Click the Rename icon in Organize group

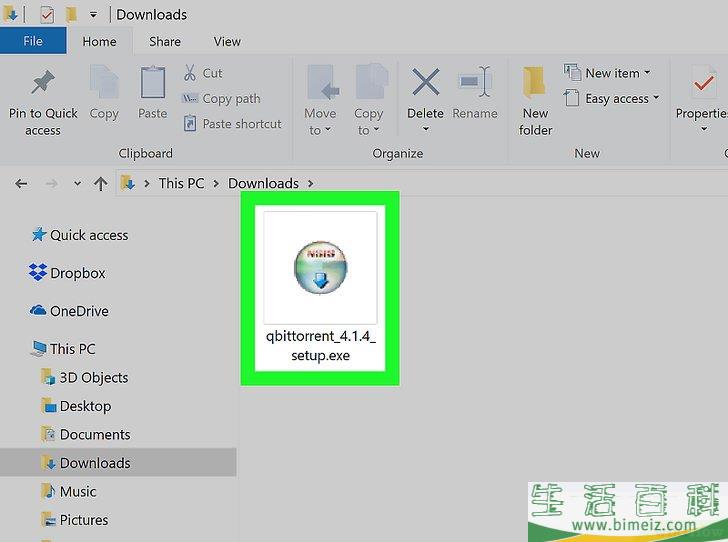474,83
